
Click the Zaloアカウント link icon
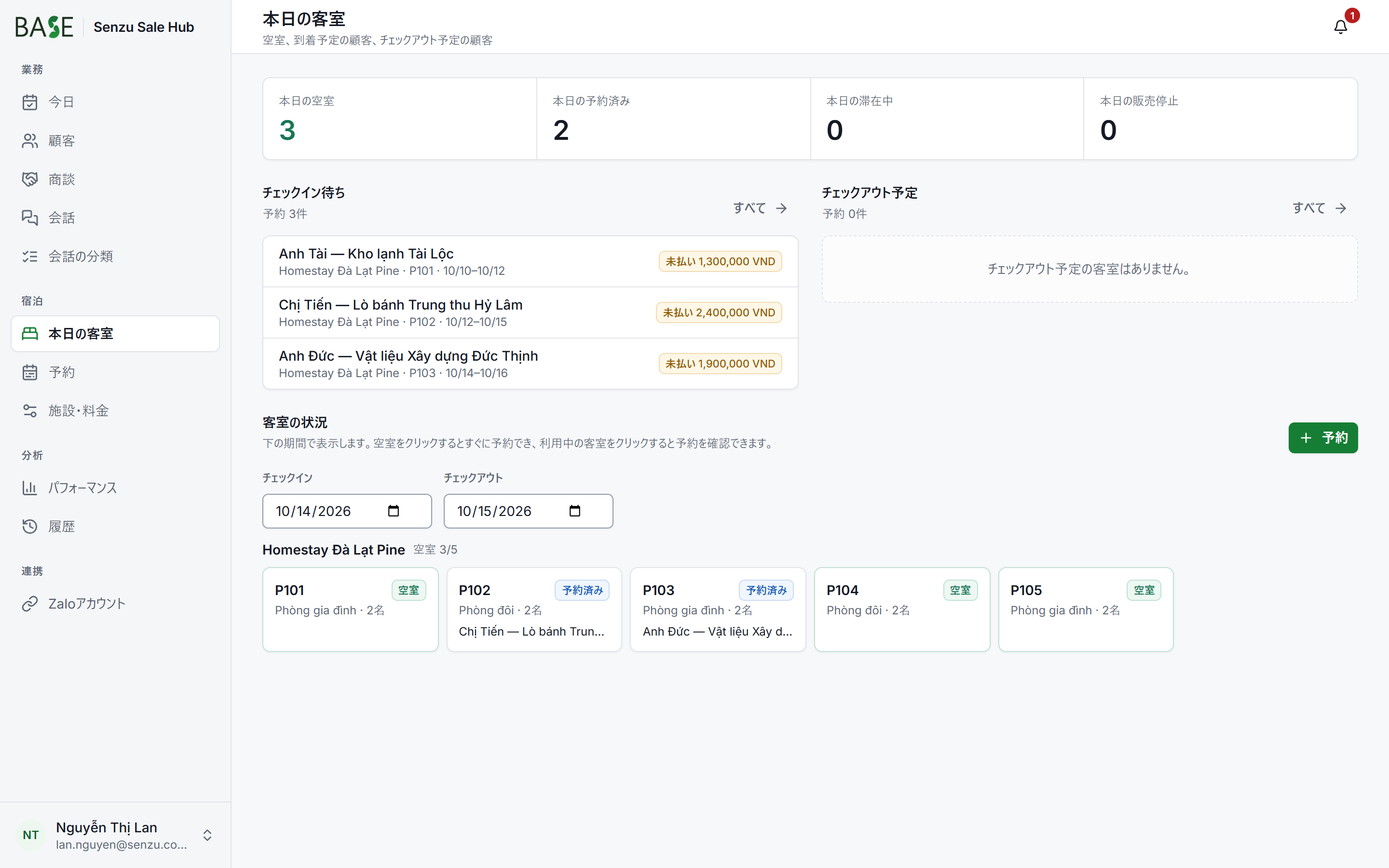point(30,603)
